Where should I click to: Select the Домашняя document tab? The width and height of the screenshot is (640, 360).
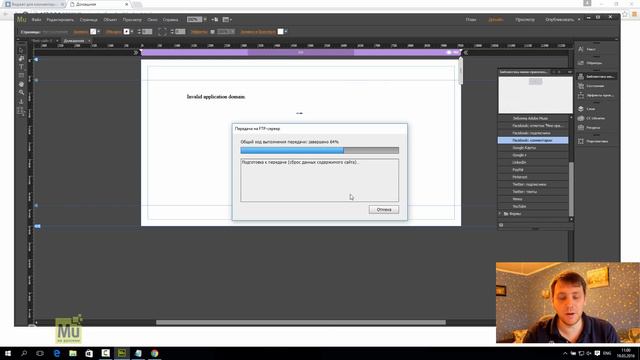pos(74,41)
